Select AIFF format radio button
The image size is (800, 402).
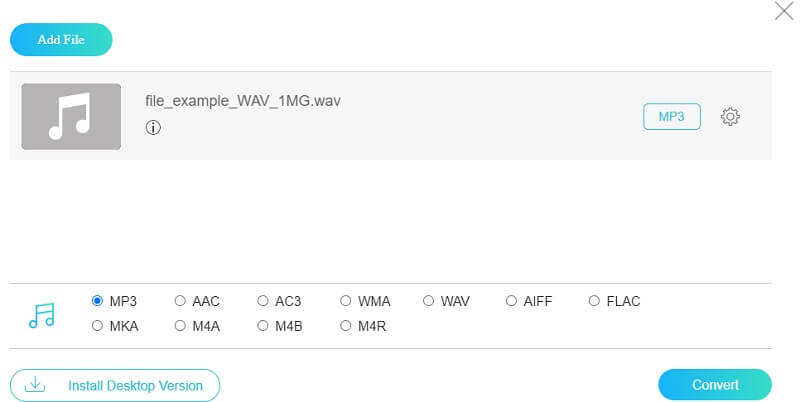click(x=512, y=301)
